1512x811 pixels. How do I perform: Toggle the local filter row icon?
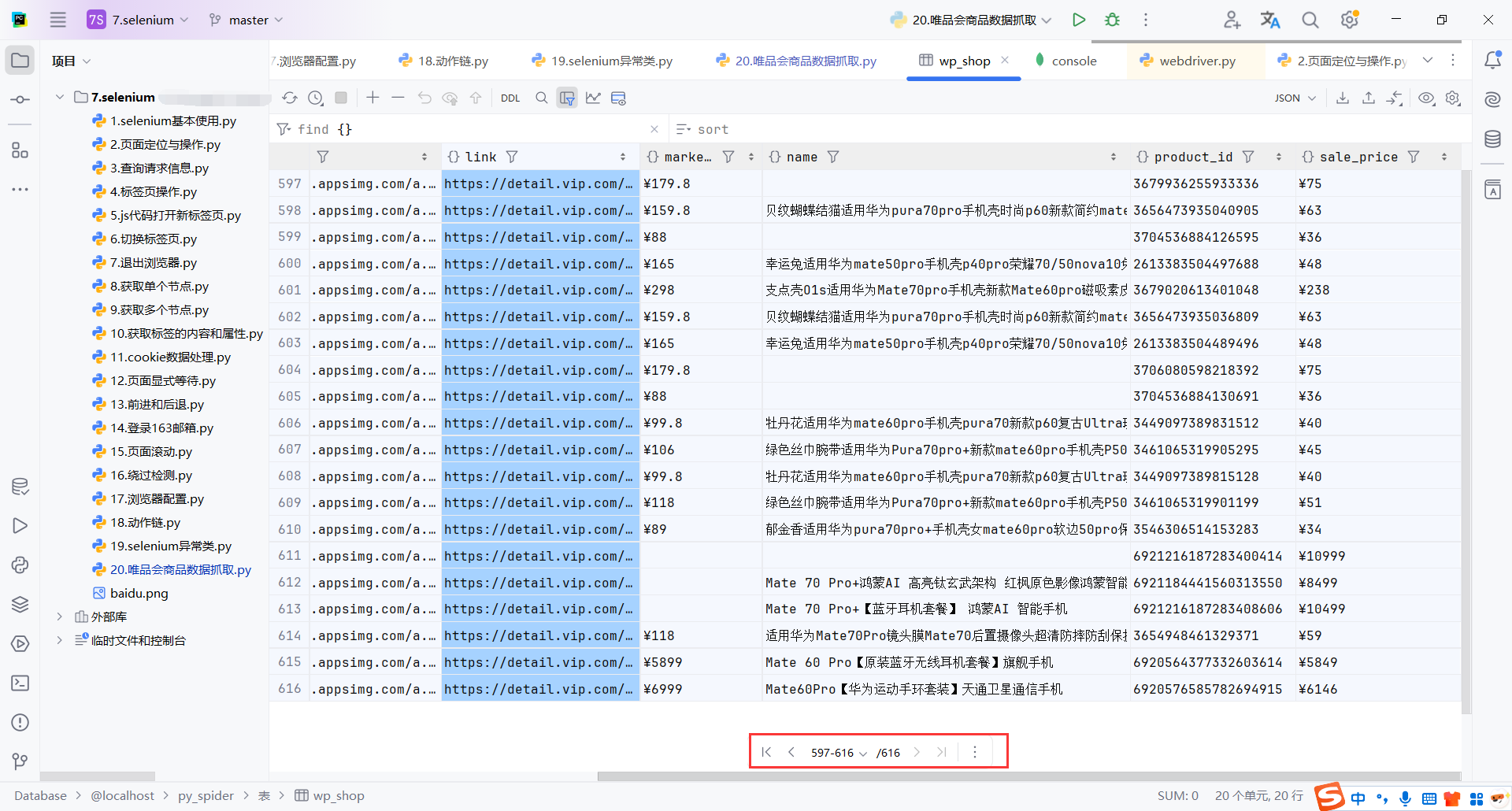567,98
